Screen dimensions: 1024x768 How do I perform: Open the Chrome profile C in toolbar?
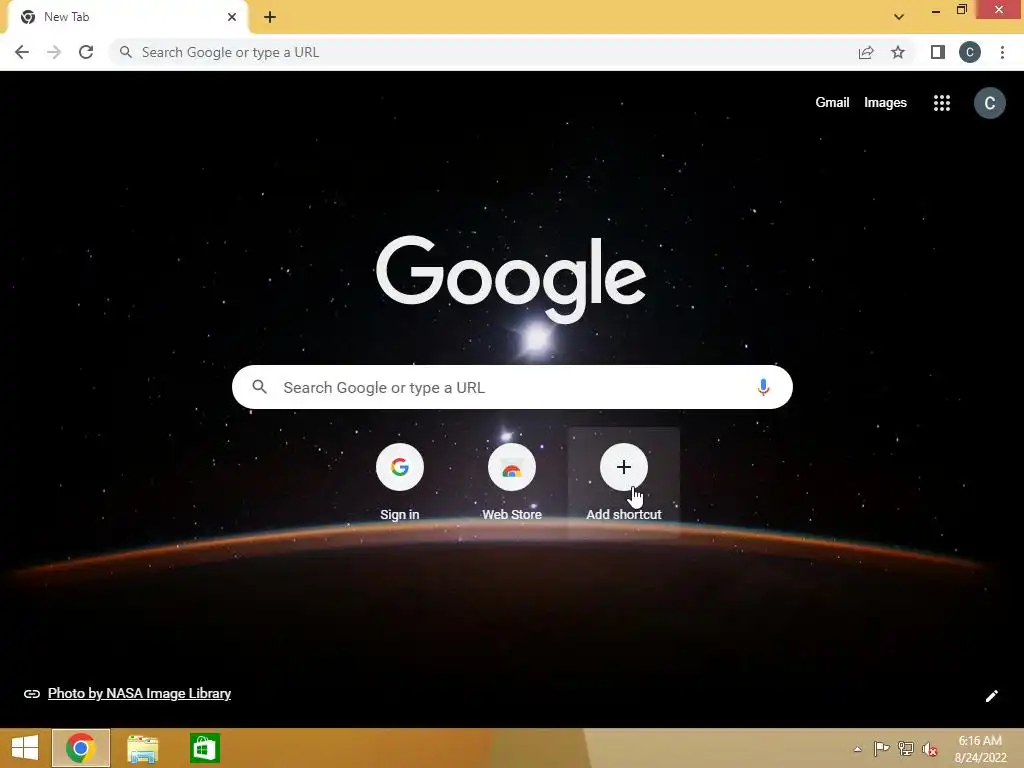970,52
